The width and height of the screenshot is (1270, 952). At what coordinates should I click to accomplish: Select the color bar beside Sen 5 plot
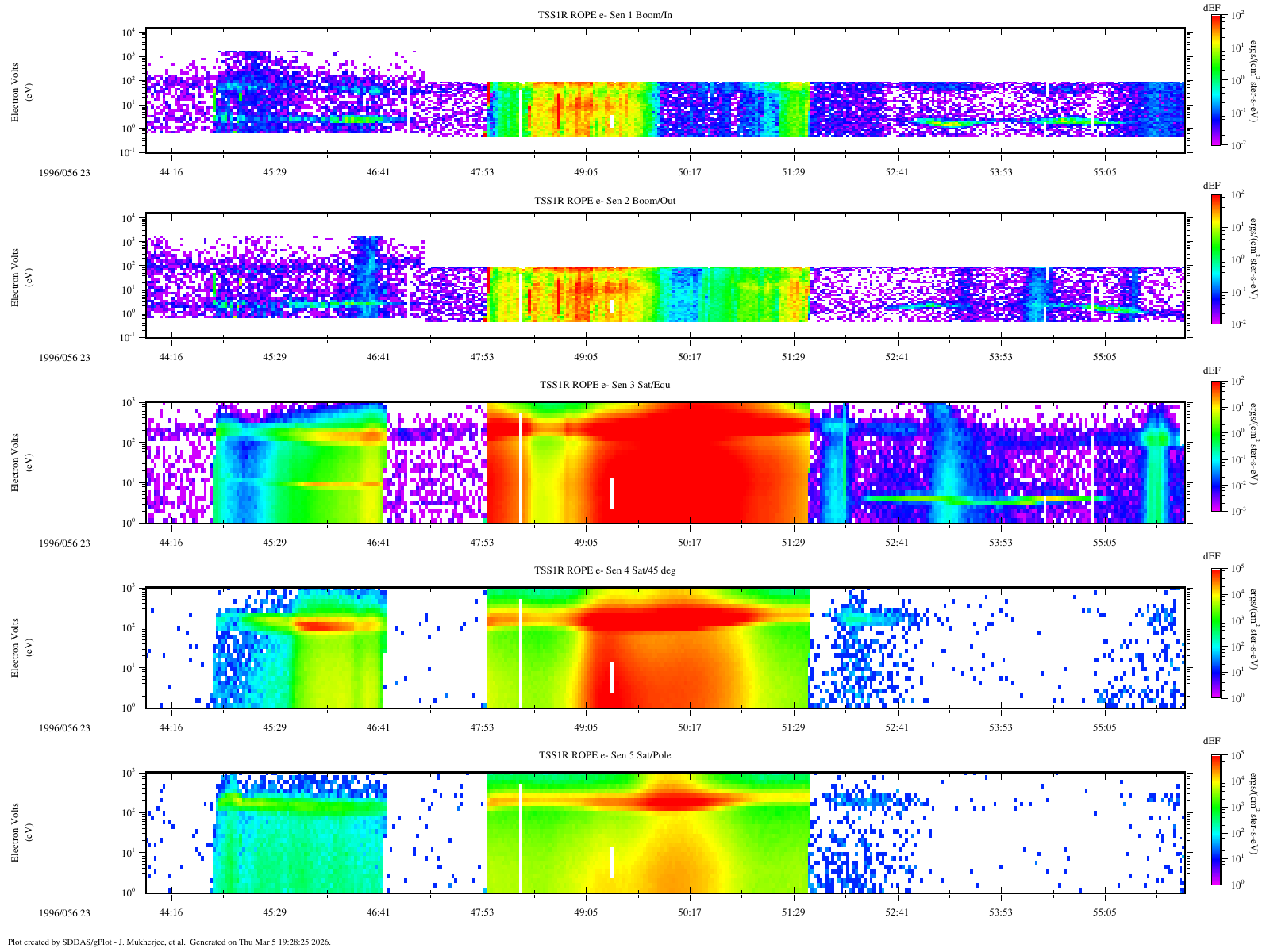pos(1216,820)
